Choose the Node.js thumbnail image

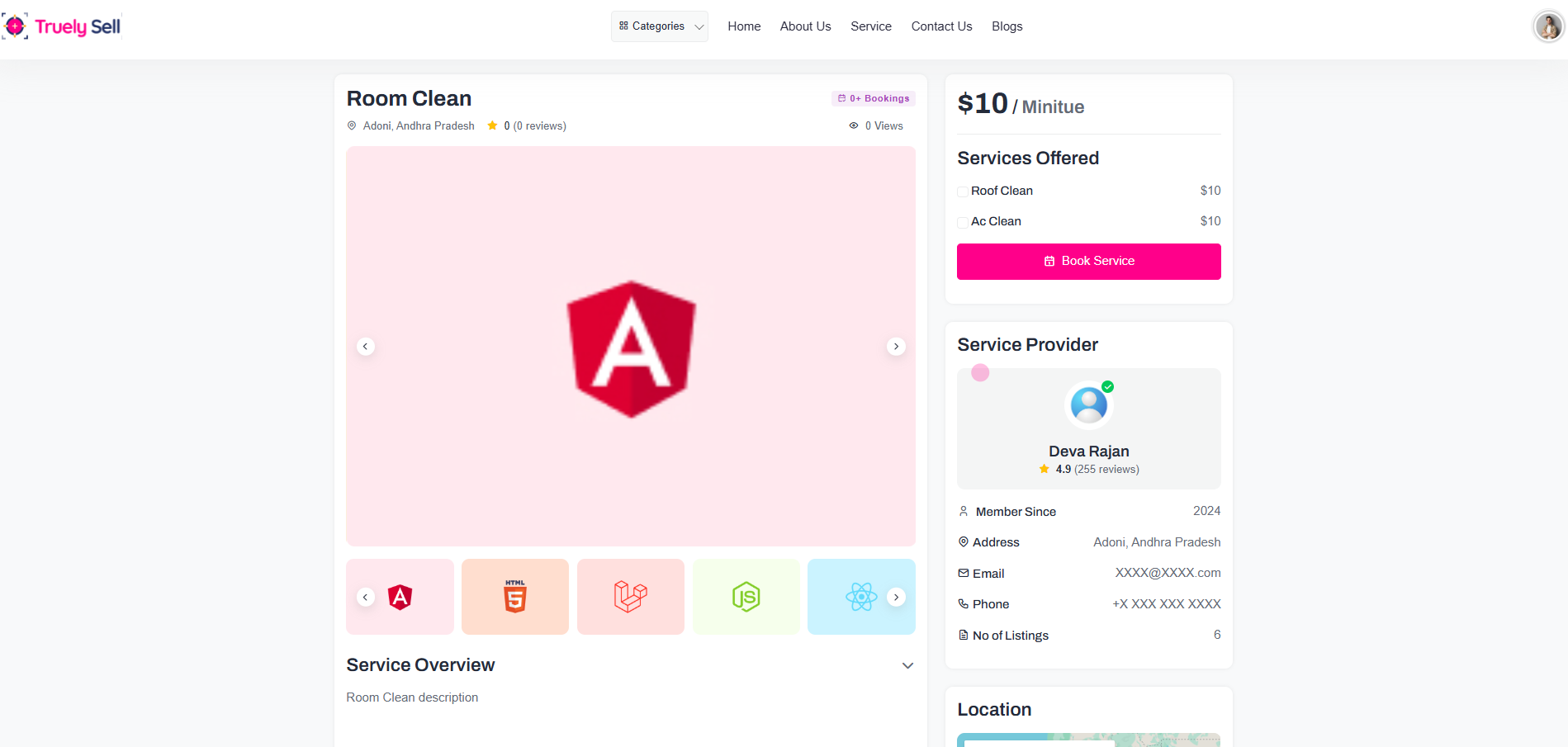746,597
